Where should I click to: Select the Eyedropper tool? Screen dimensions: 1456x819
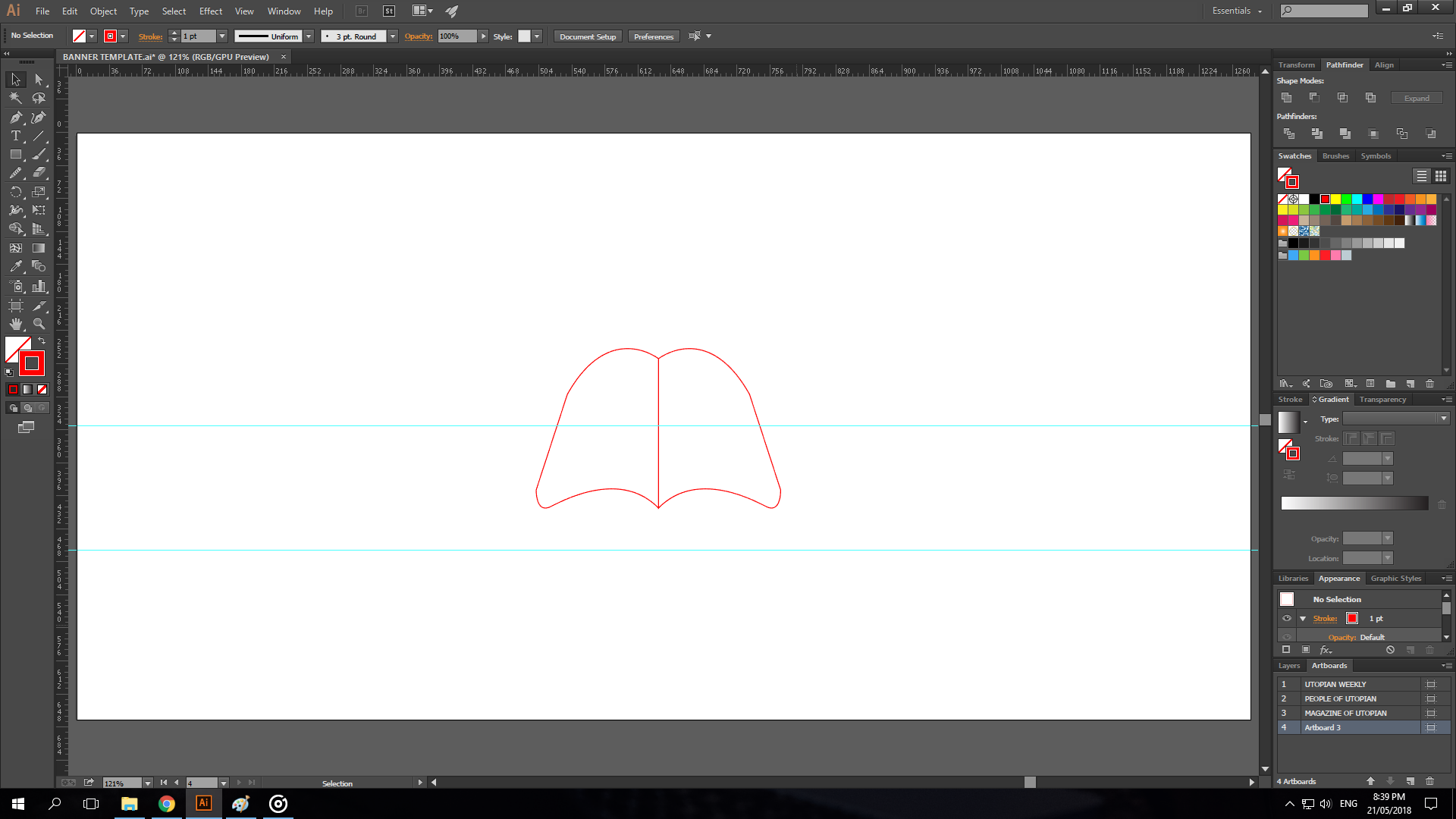click(x=16, y=266)
